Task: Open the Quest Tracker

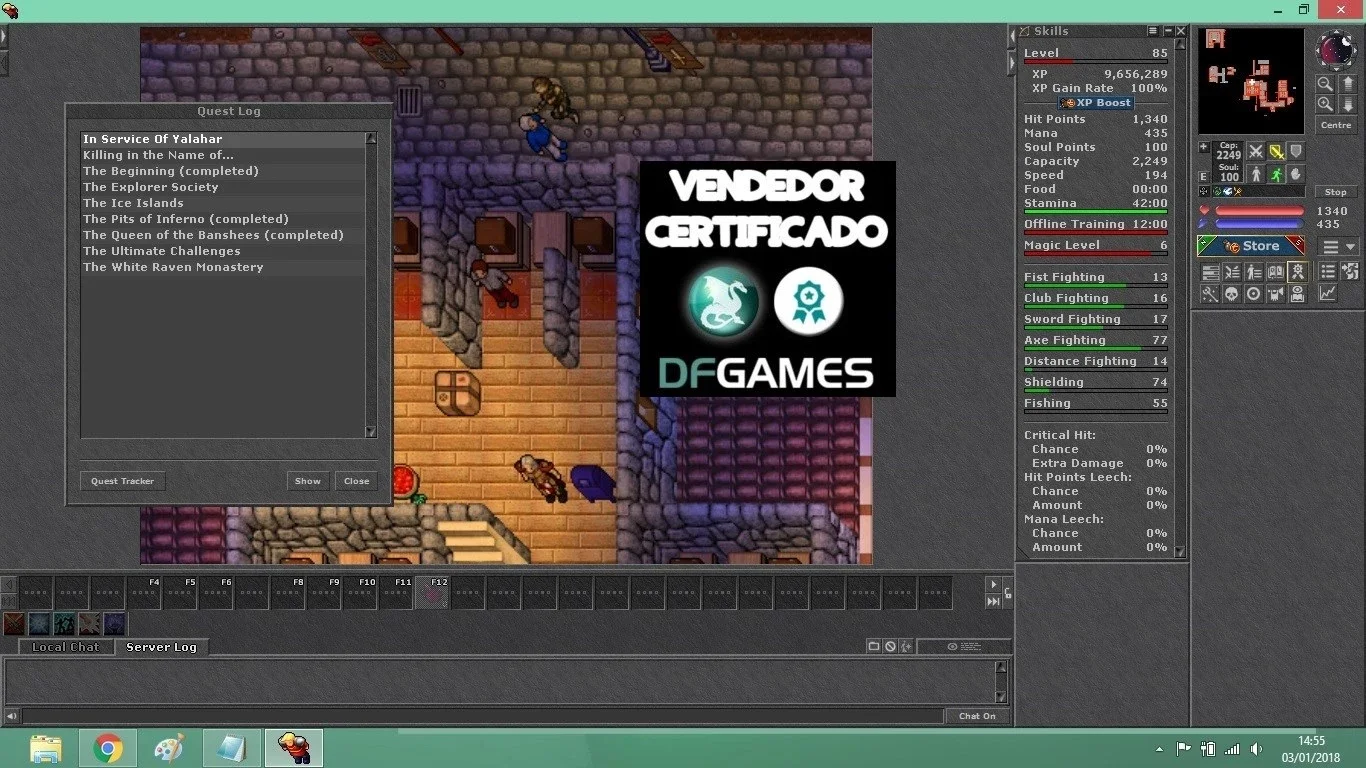Action: coord(122,481)
